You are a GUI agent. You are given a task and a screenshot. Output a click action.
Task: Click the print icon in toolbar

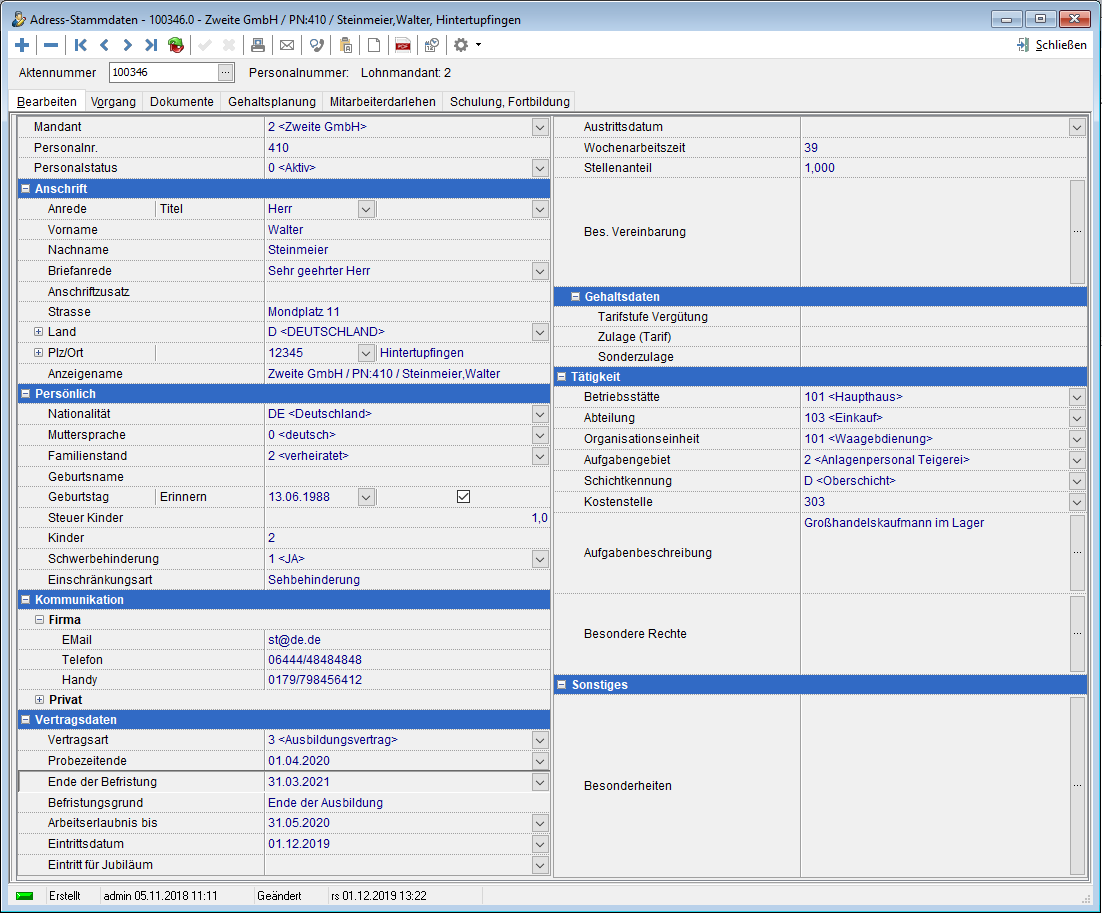[258, 45]
